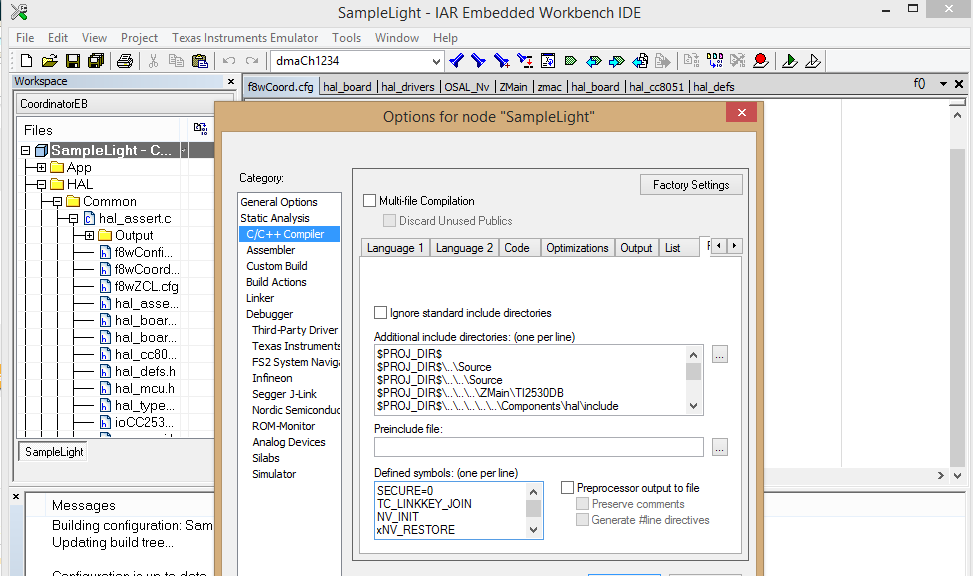Enable Preprocessor output to file

point(567,487)
